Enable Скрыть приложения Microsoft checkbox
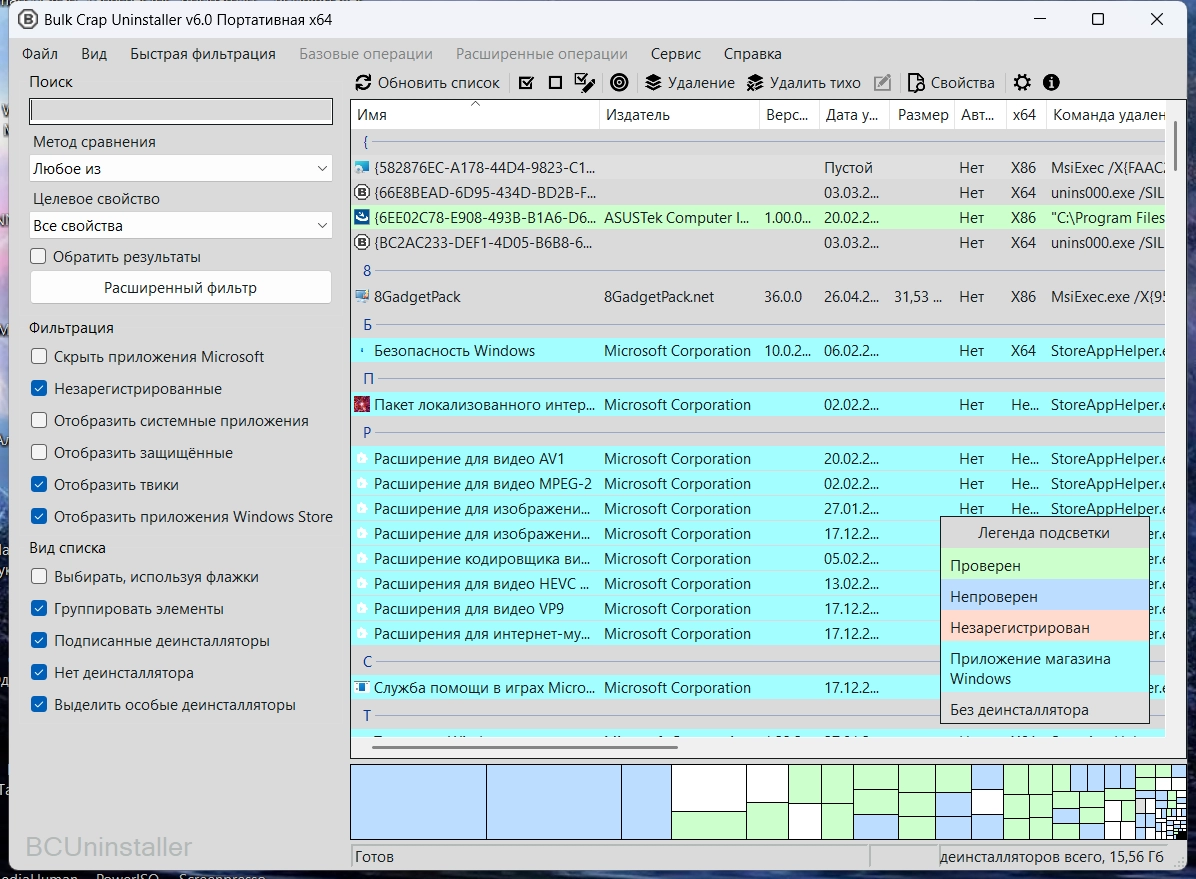The width and height of the screenshot is (1196, 879). pyautogui.click(x=39, y=357)
